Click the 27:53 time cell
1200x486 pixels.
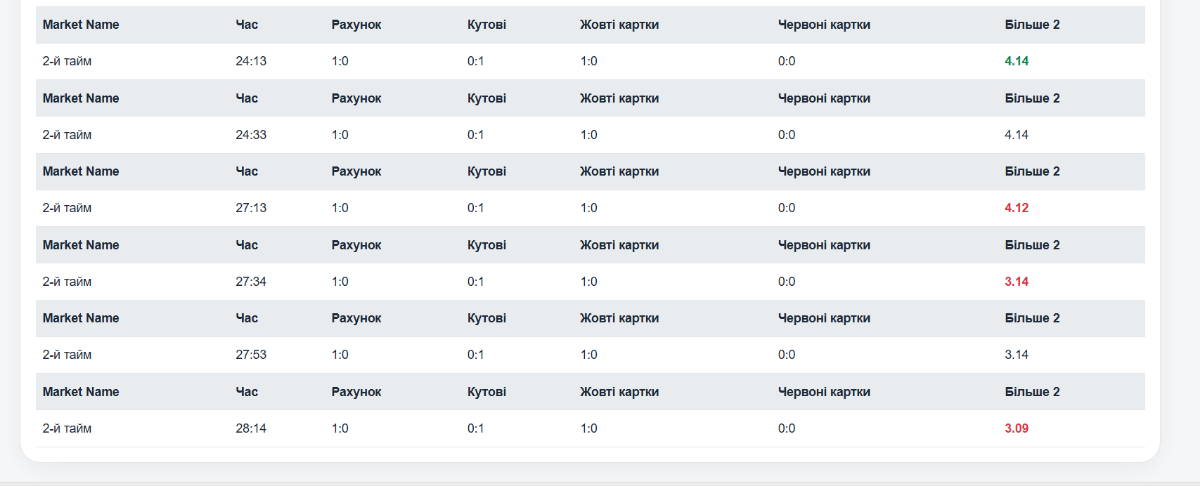point(251,355)
